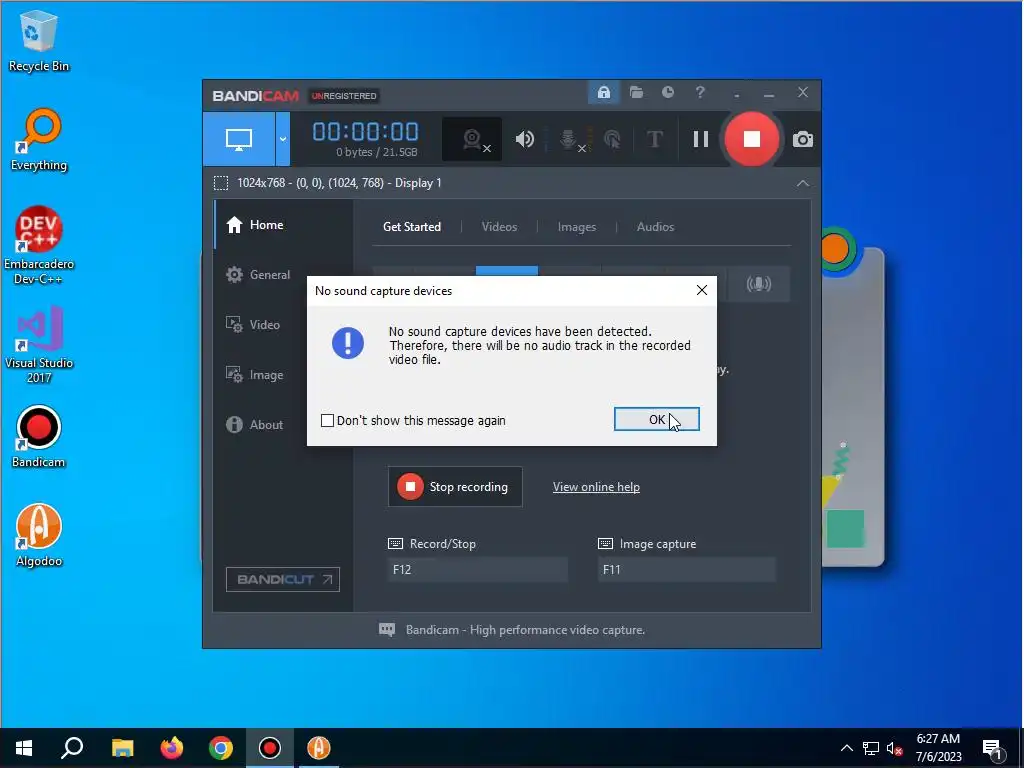Launch Chrome from taskbar
Image resolution: width=1024 pixels, height=768 pixels.
221,748
